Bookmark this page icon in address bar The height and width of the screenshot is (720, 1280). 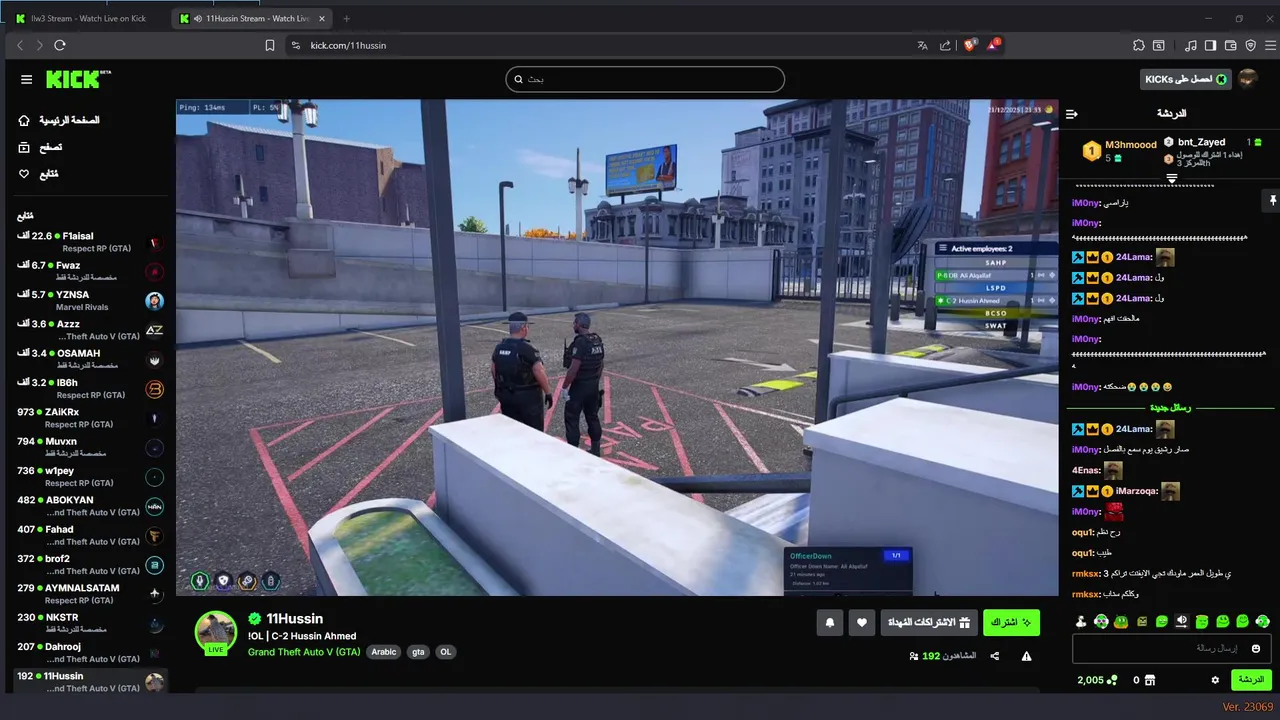tap(270, 45)
